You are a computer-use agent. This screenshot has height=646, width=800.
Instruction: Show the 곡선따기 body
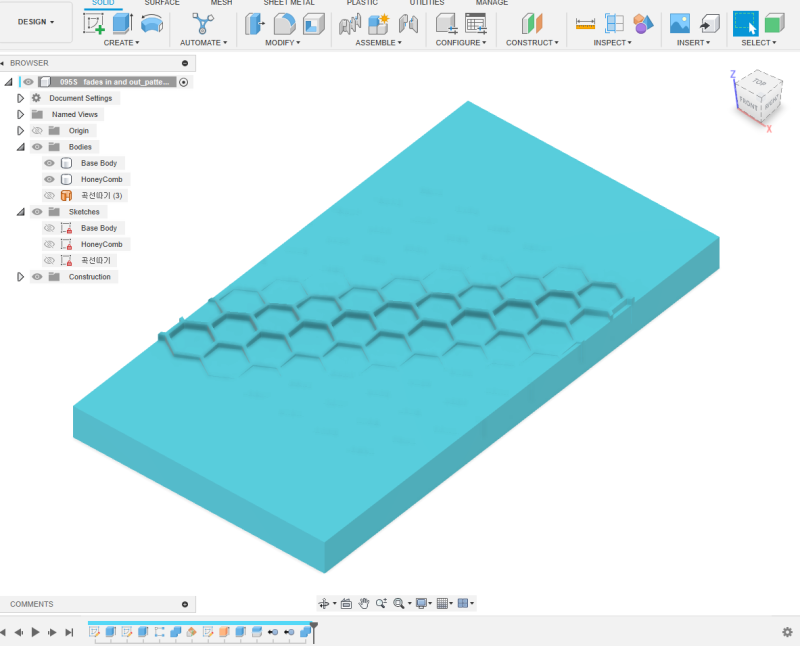(48, 195)
